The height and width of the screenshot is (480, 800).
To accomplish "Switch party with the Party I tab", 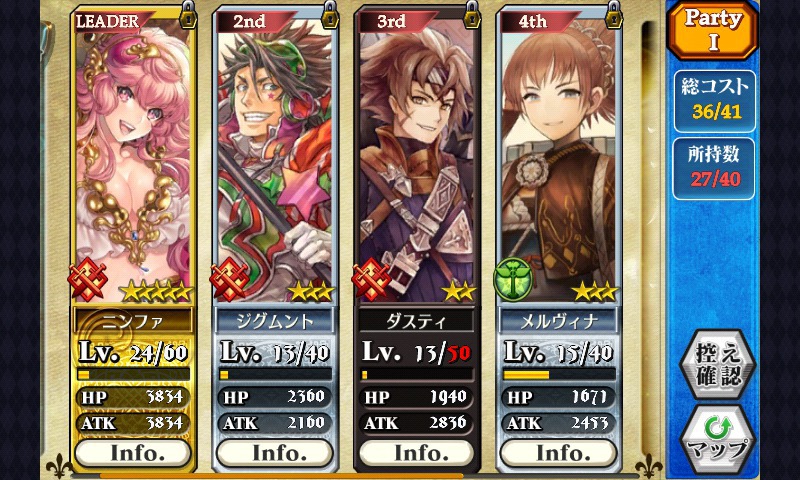I will 713,31.
